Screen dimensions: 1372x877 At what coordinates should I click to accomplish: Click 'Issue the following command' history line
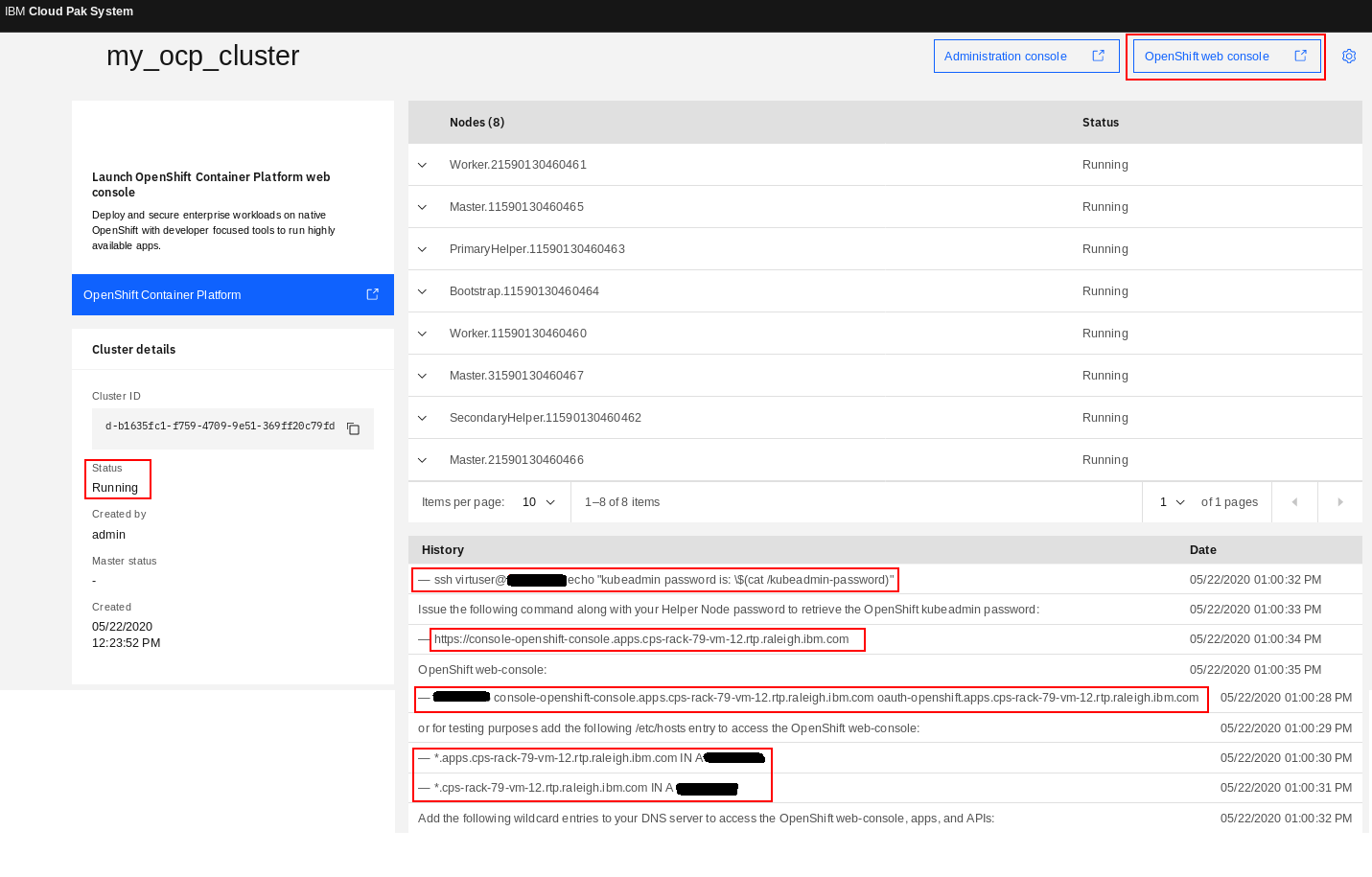point(729,610)
